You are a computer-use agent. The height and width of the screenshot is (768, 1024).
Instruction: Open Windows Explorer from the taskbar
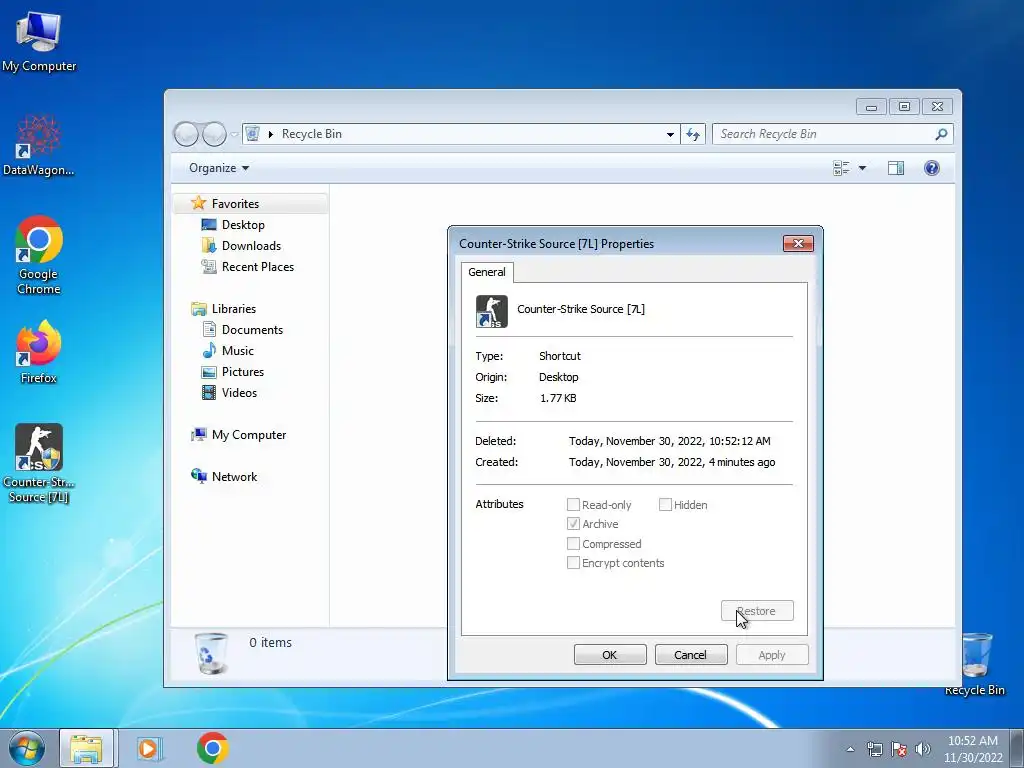pyautogui.click(x=87, y=748)
